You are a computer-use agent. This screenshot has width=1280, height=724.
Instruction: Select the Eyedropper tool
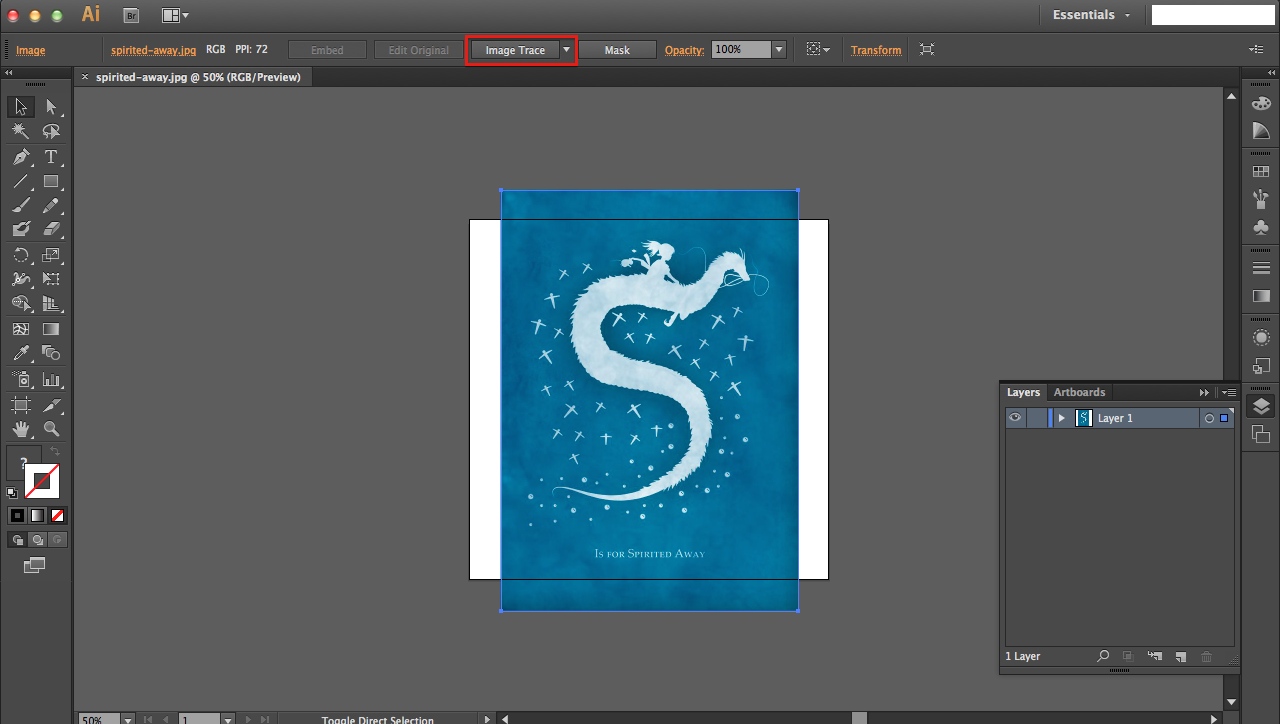point(21,353)
